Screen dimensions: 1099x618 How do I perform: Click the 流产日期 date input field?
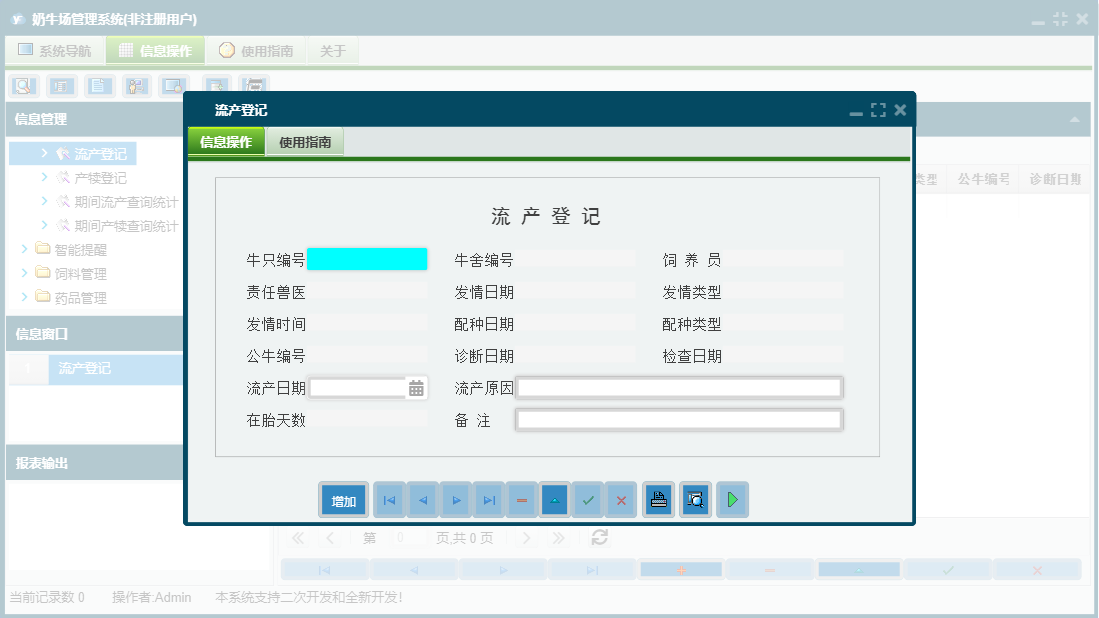[358, 388]
